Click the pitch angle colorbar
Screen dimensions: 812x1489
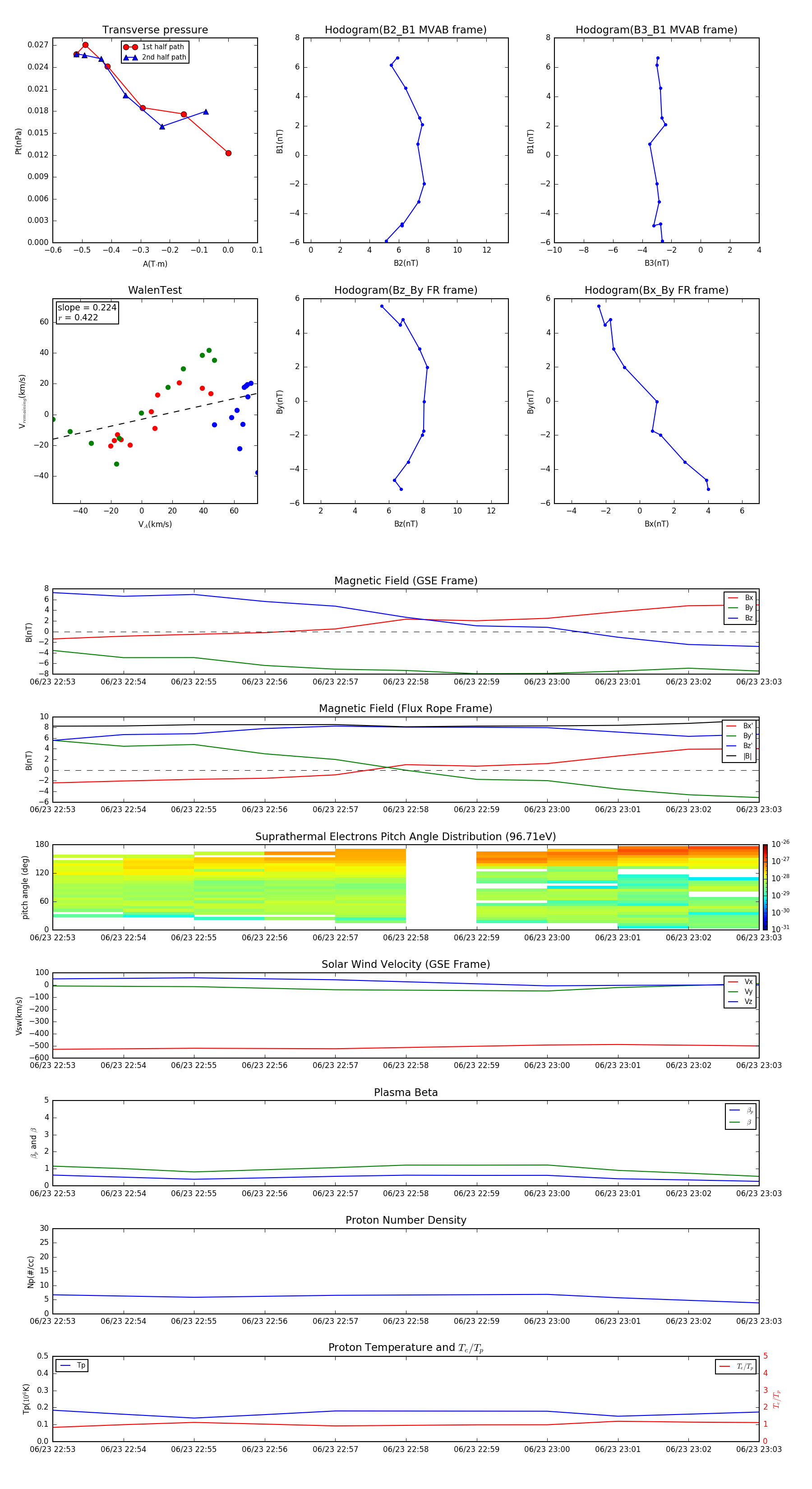pos(765,887)
